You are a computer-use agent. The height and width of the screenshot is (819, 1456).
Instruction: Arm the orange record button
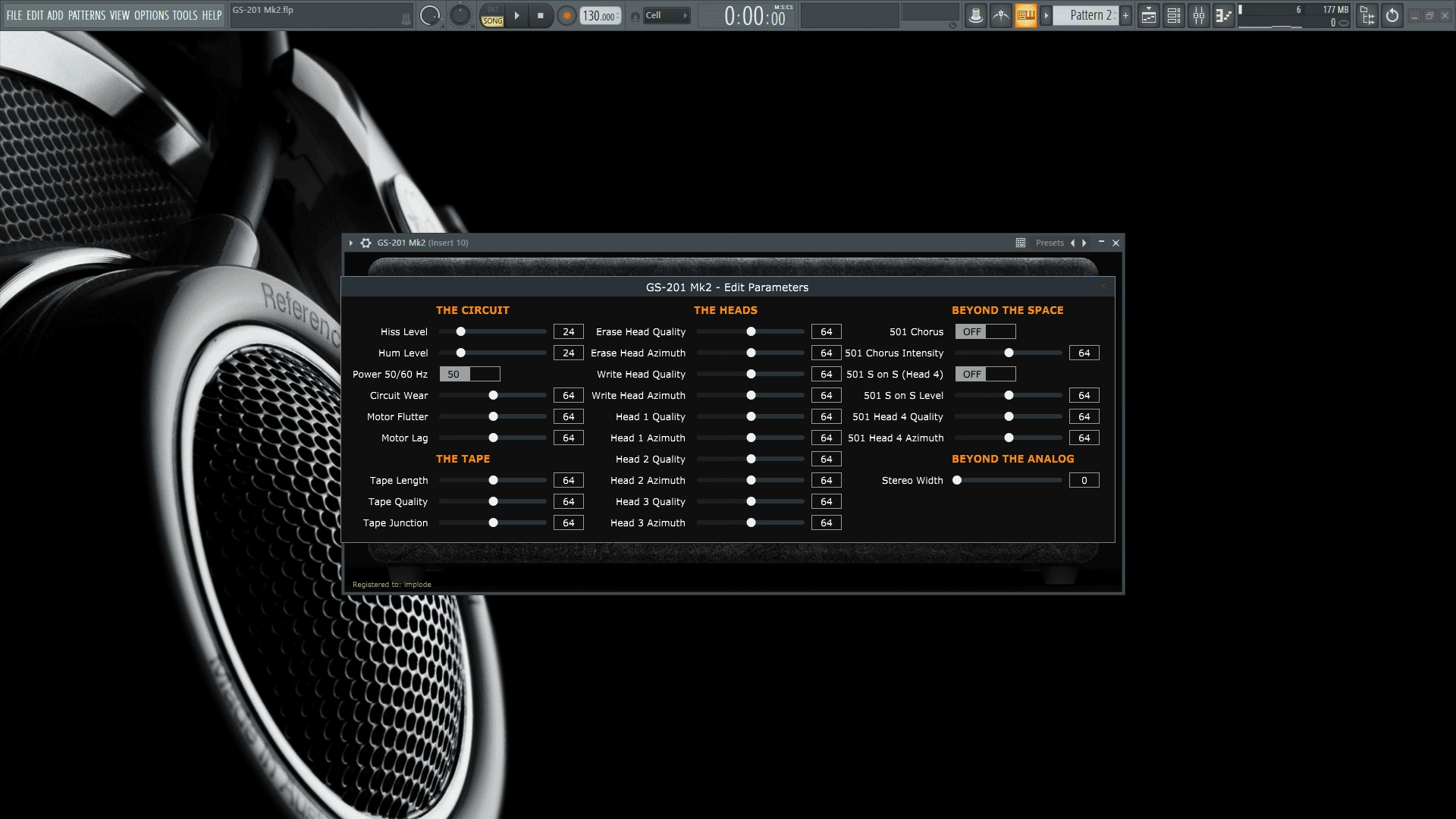pos(566,15)
